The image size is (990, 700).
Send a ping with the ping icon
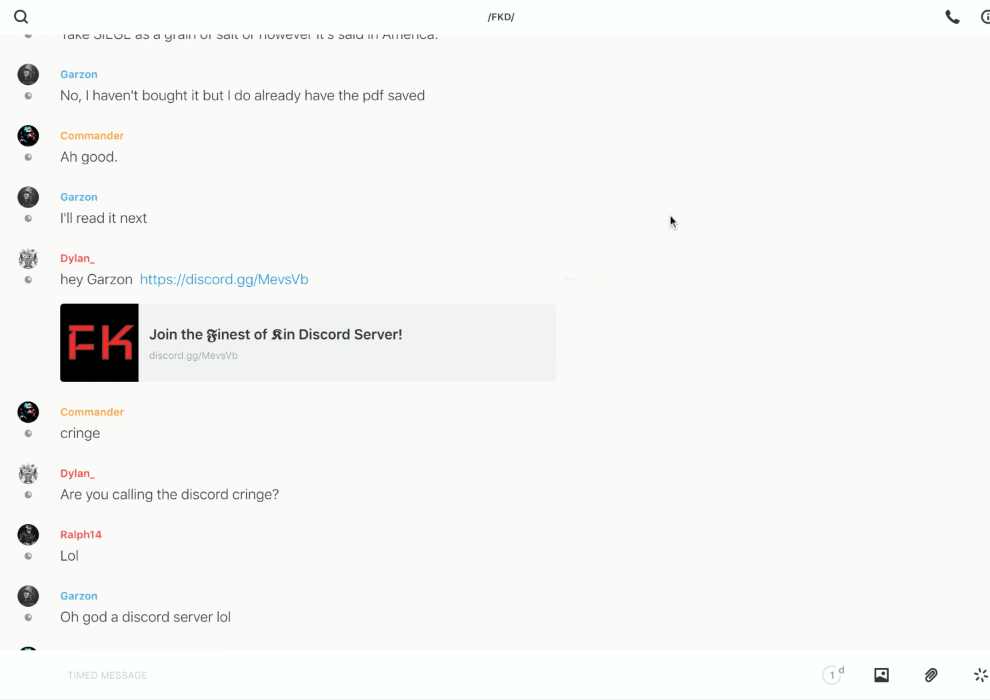click(x=980, y=675)
